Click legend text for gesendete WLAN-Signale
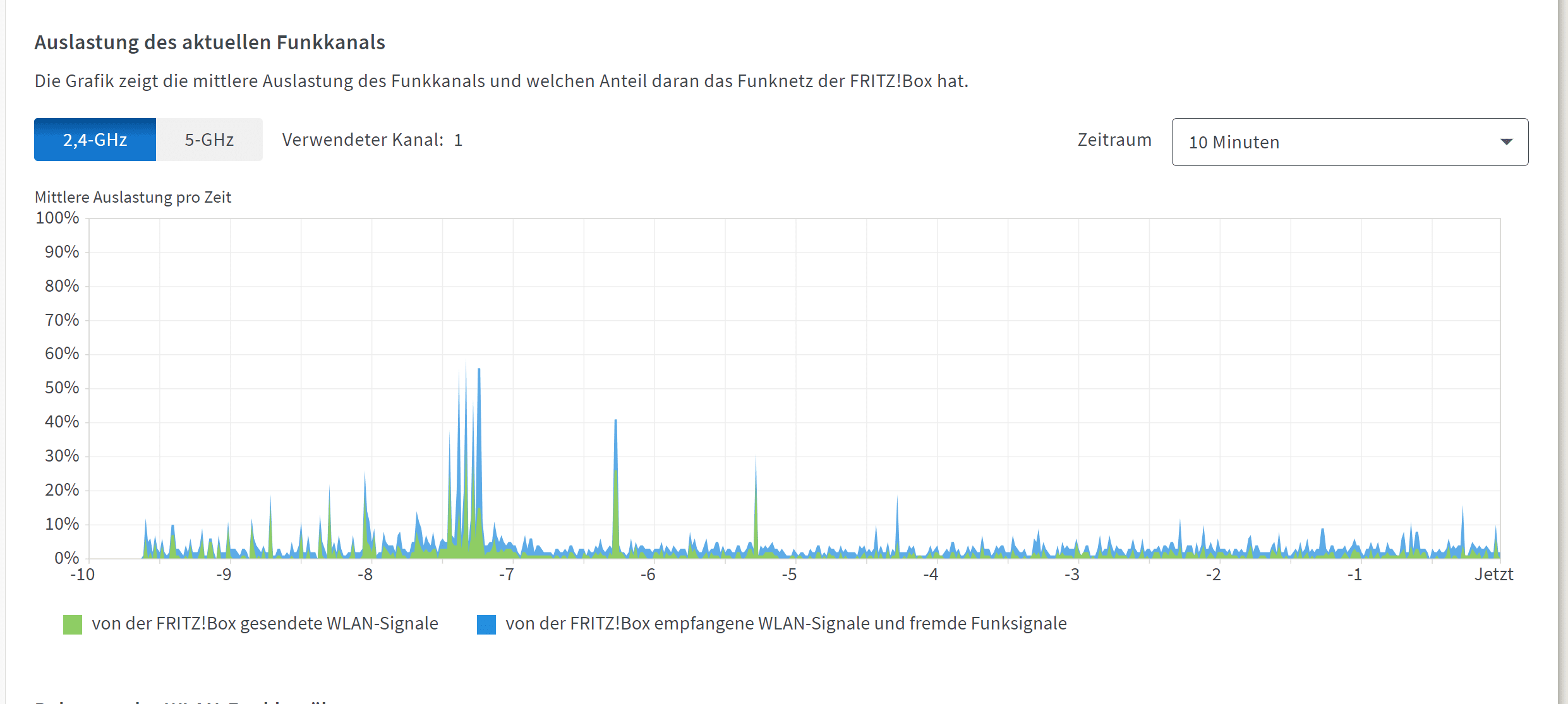 pos(265,624)
